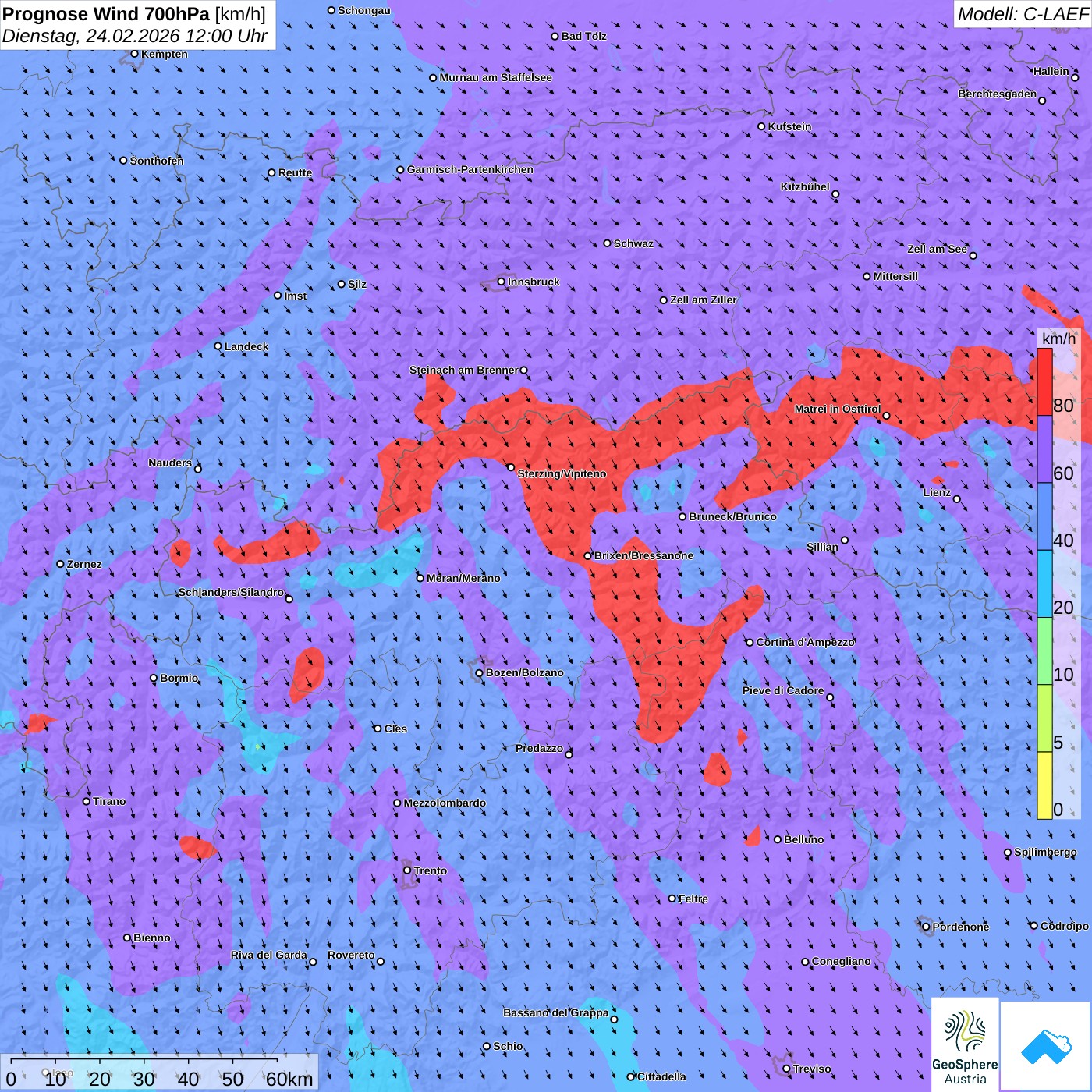This screenshot has width=1092, height=1092.
Task: Click the Sillian city label
Action: [822, 547]
